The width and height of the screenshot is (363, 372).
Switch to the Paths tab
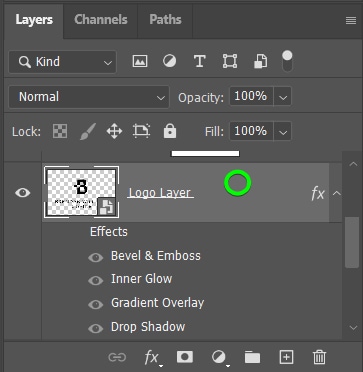[165, 20]
